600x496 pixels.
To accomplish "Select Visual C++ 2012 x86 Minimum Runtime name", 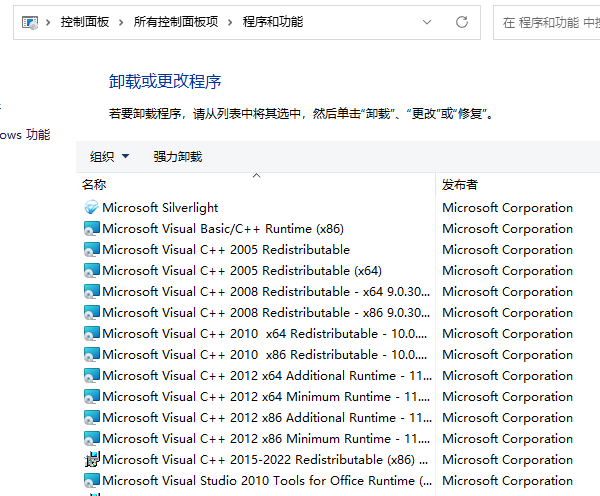I will (266, 439).
